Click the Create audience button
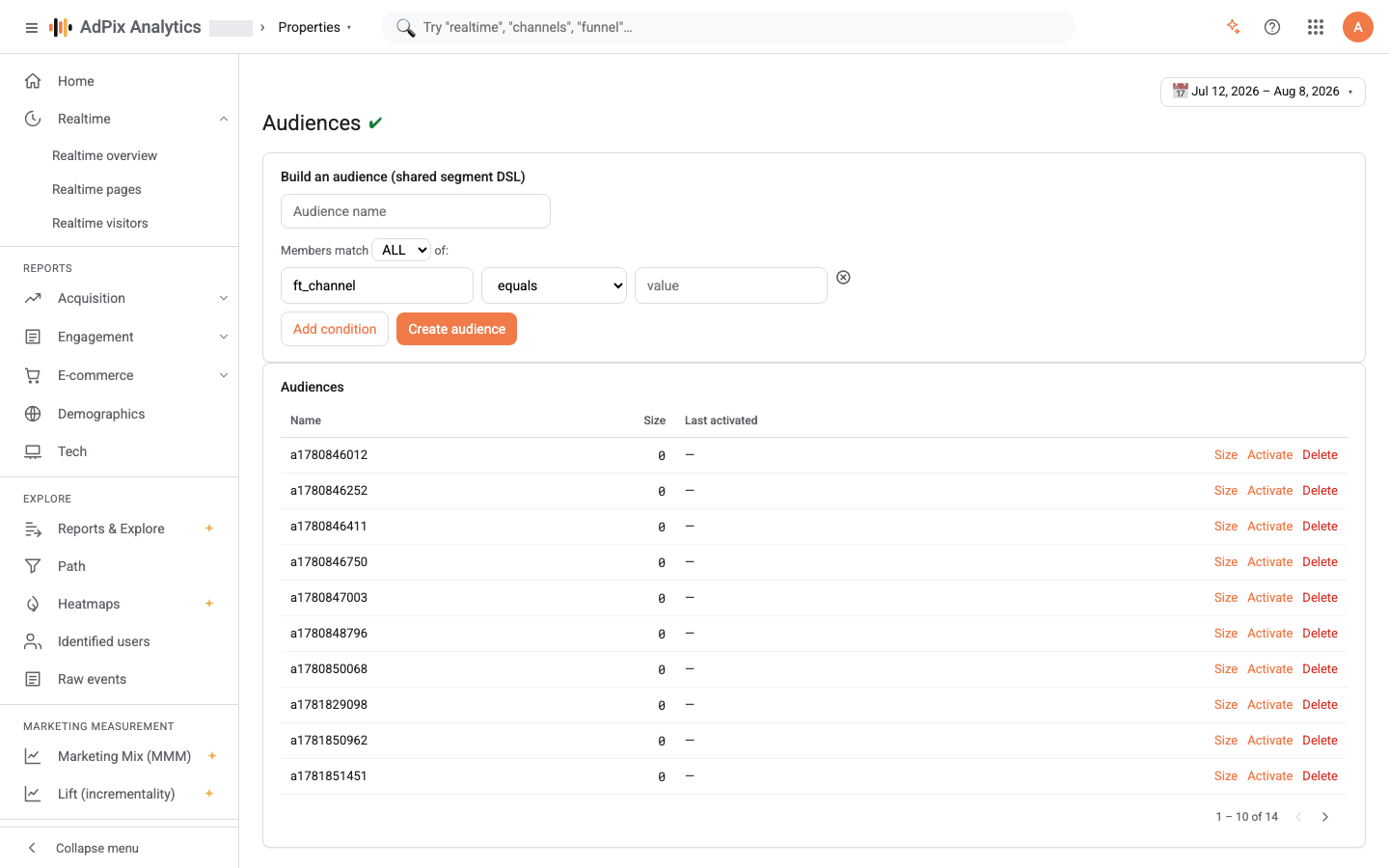This screenshot has width=1389, height=868. [456, 329]
